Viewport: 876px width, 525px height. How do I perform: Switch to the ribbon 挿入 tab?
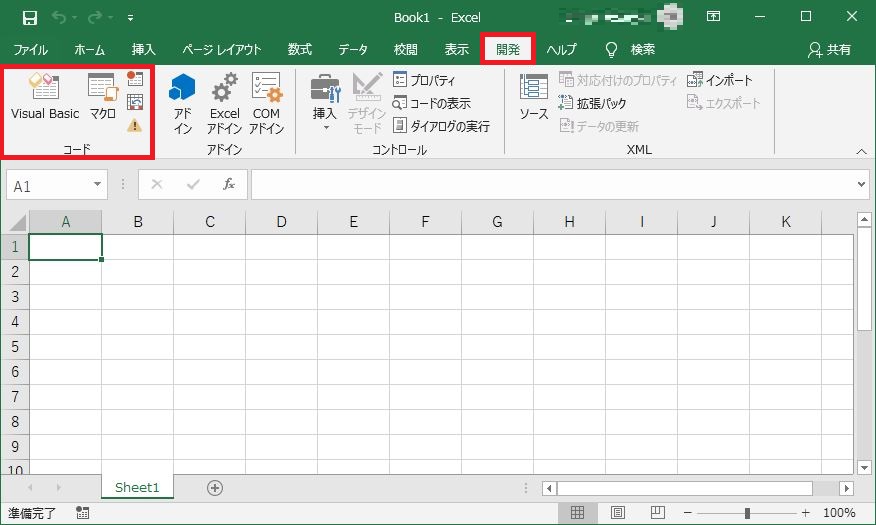point(144,49)
